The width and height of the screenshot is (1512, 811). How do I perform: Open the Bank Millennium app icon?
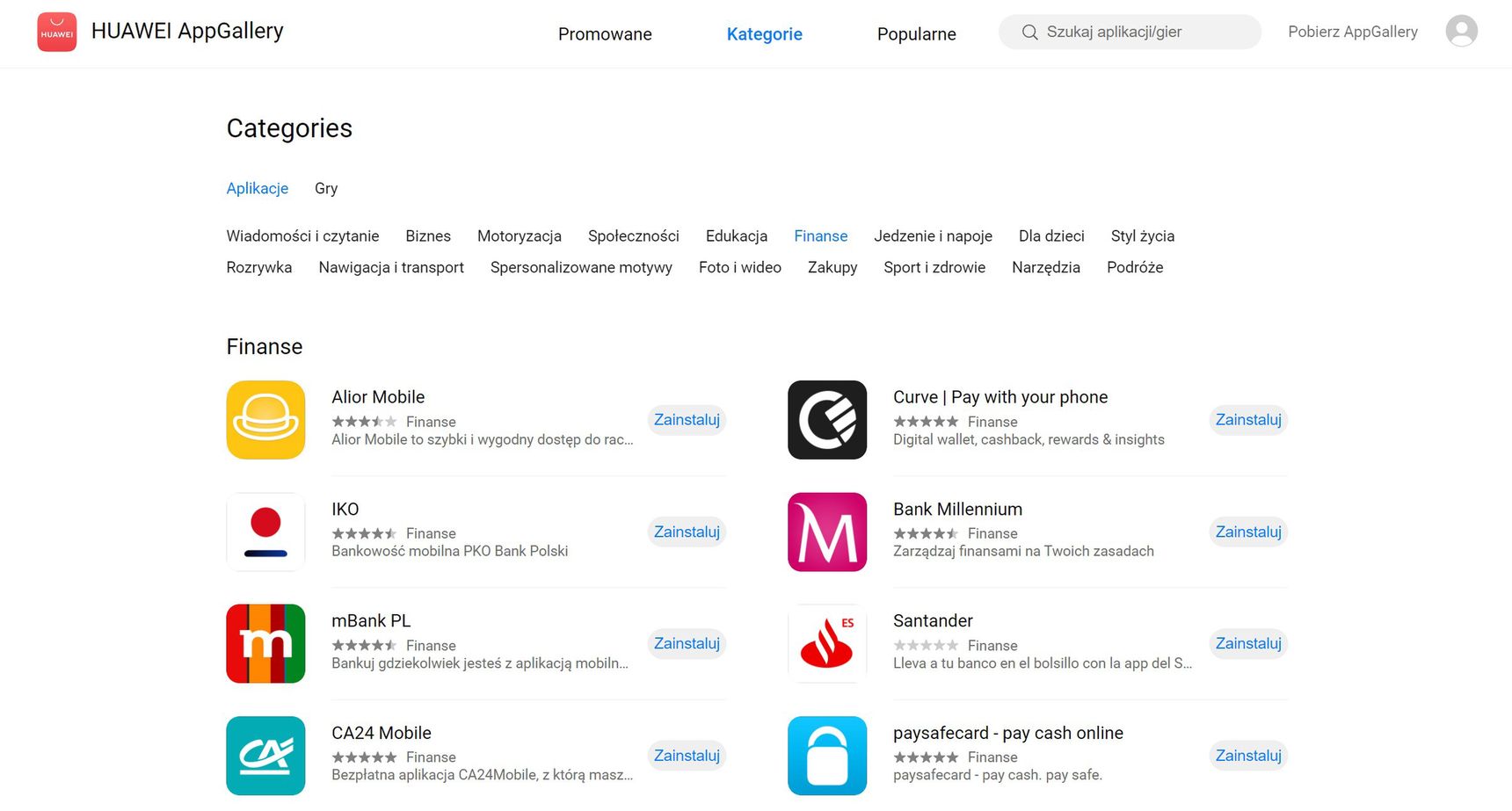(827, 532)
